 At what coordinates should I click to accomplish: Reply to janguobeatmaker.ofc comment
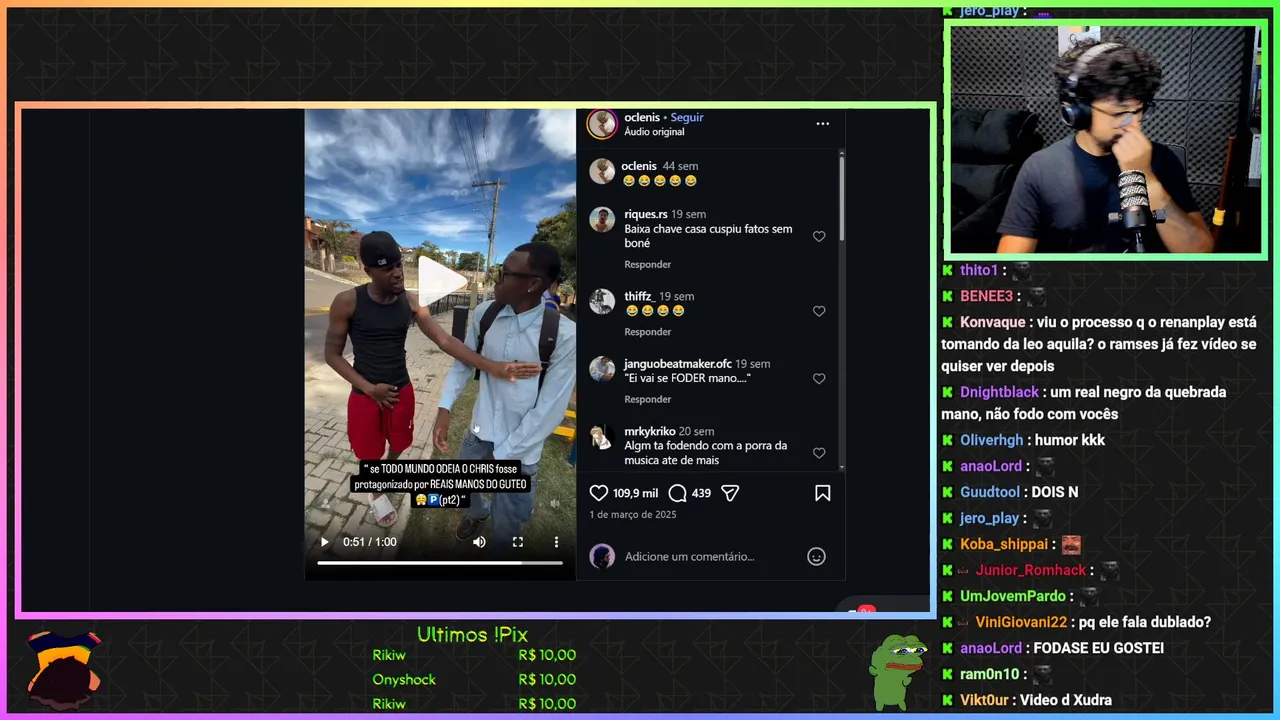(x=648, y=399)
